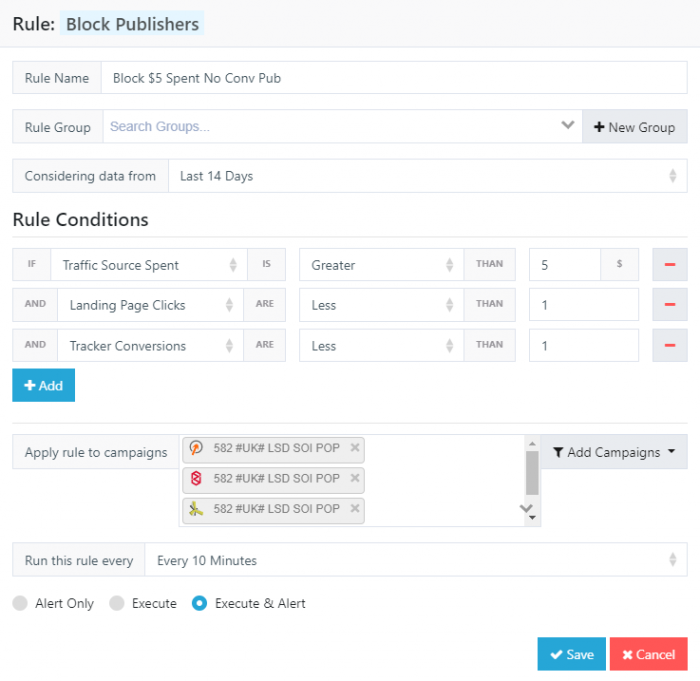Choose the Execute & Alert radio option
This screenshot has height=681, width=700.
coord(200,603)
